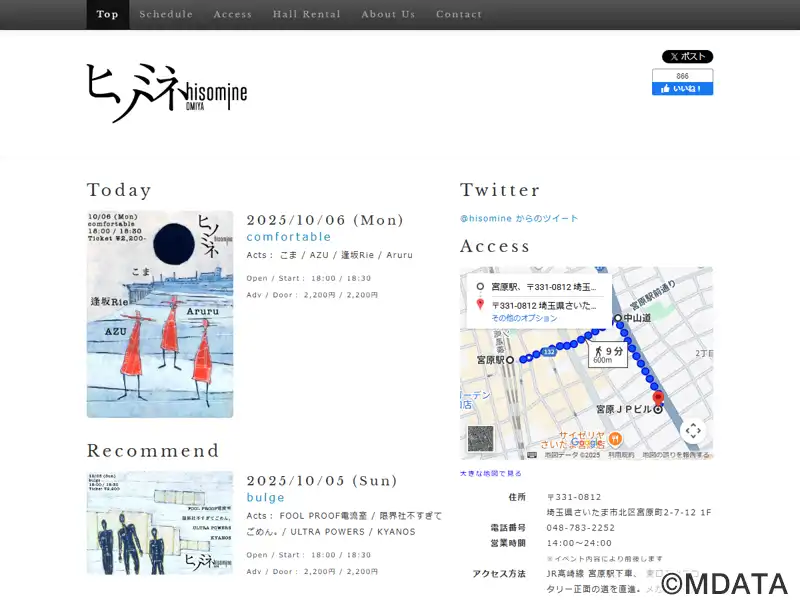Click the 中山道 waypoint marker on map
This screenshot has height=600, width=800.
(618, 318)
